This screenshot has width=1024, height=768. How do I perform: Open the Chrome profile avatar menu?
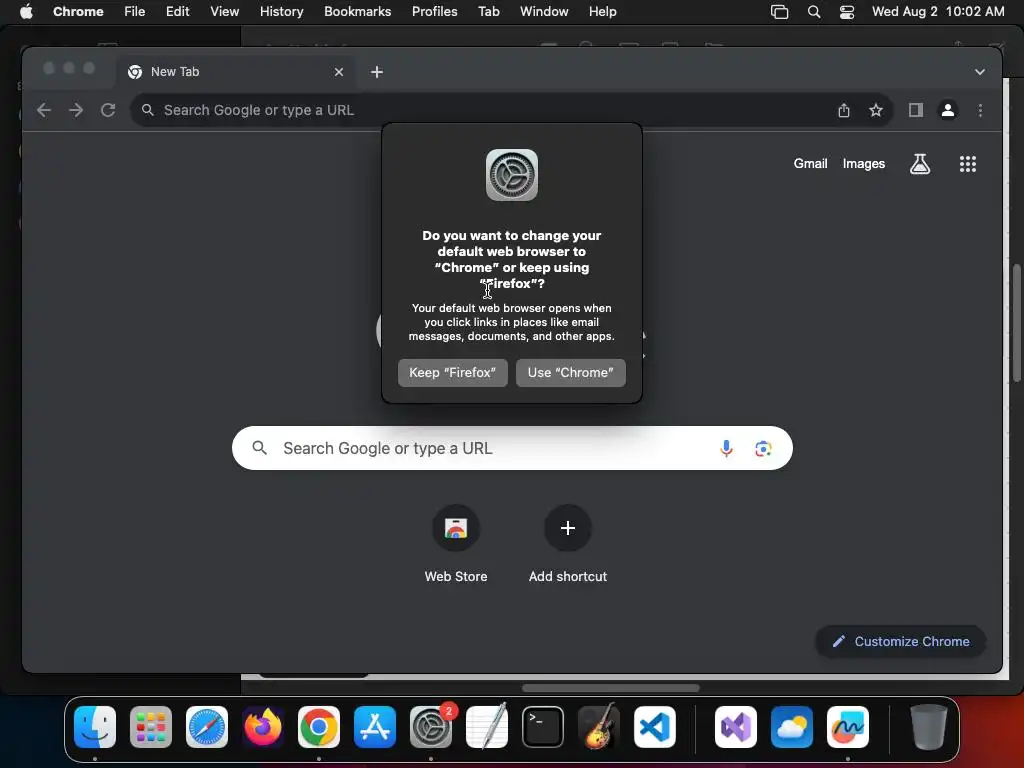point(948,110)
